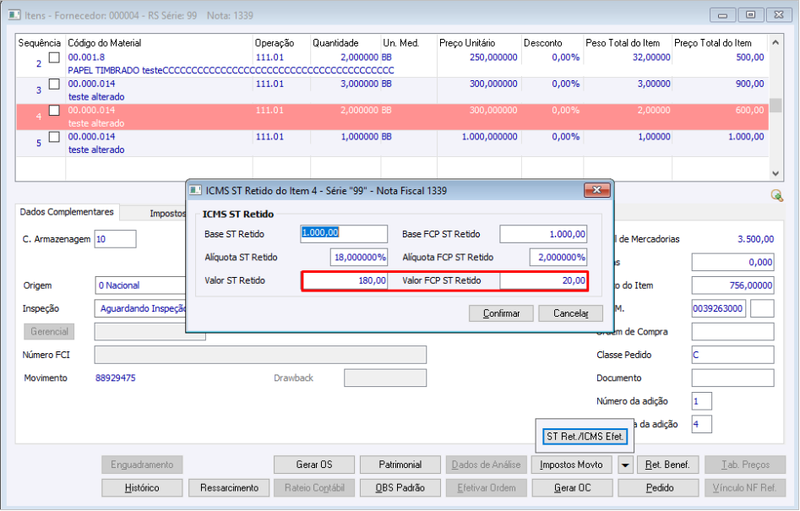Open the Ressarcimento button
The height and width of the screenshot is (511, 800).
229,488
